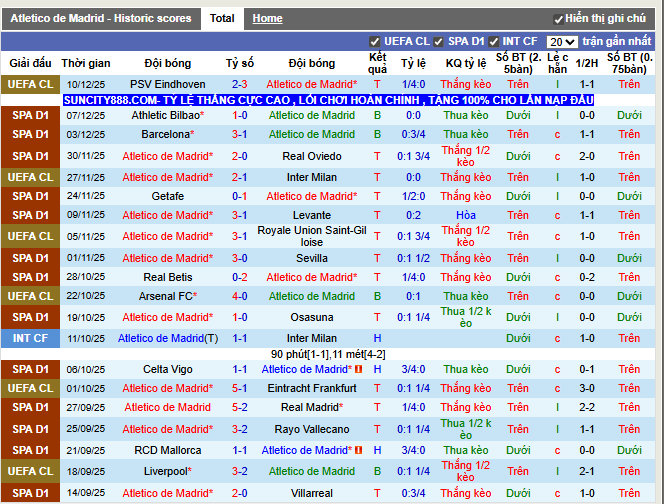This screenshot has width=664, height=504.
Task: Click Getafe team name
Action: [x=168, y=196]
